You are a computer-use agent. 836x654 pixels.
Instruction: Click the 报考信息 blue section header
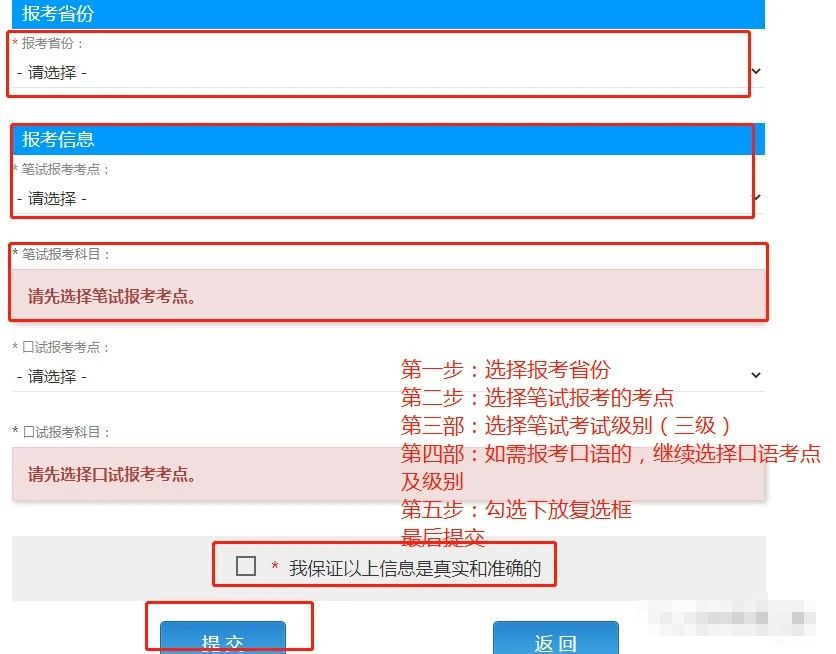388,139
